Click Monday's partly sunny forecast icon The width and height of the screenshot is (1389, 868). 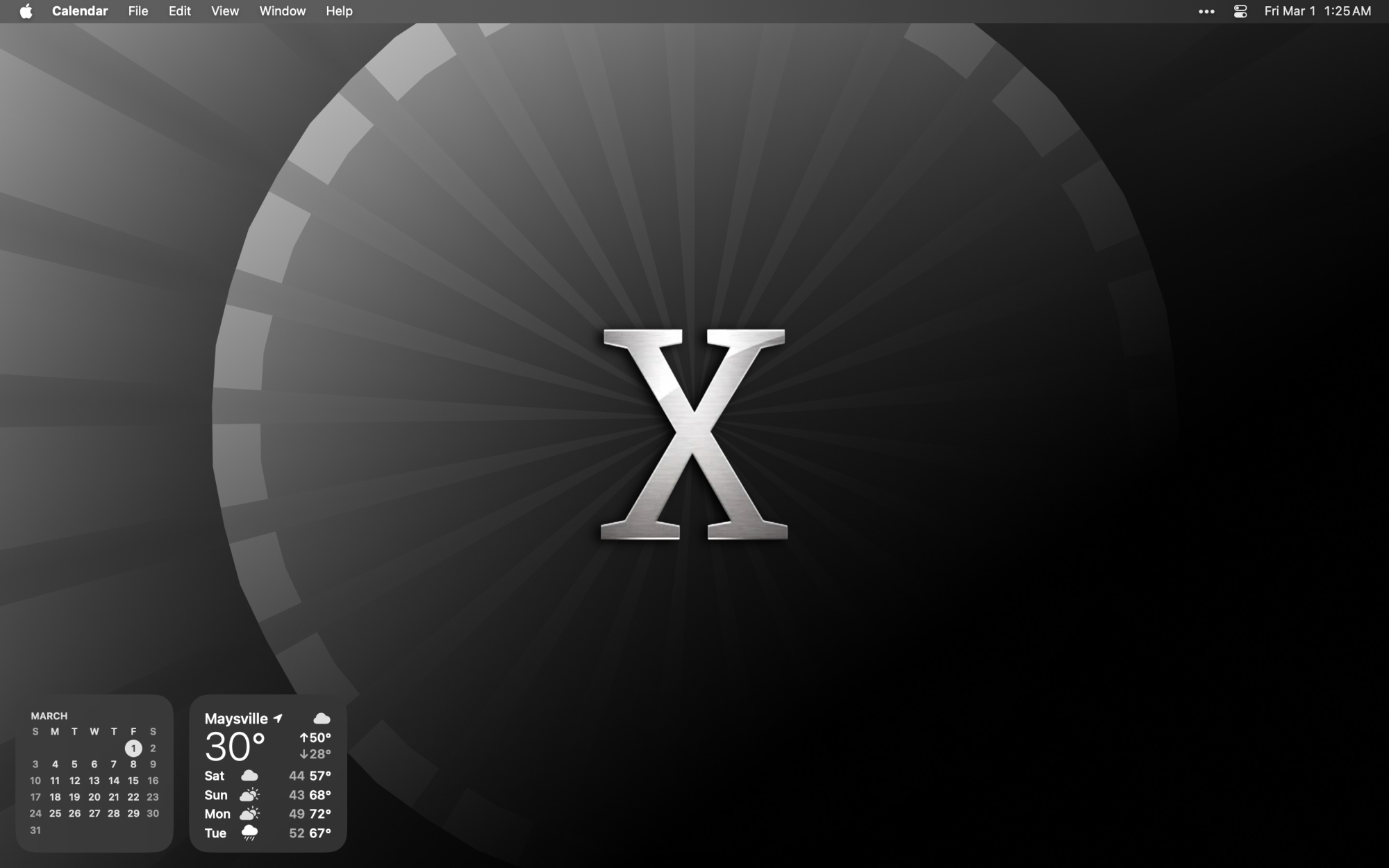(249, 813)
